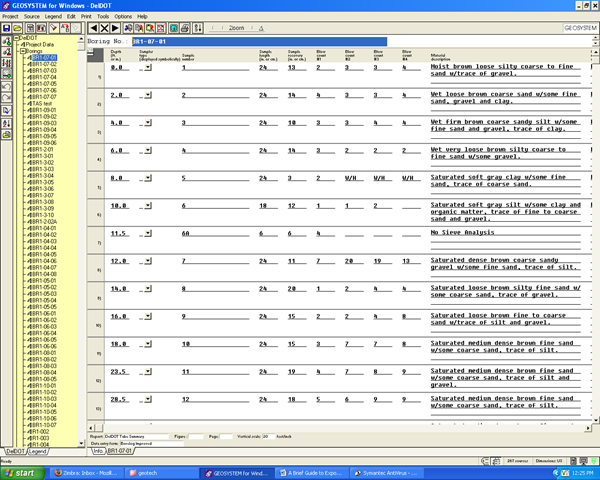This screenshot has height=480, width=600.
Task: Open the Options menu
Action: (x=123, y=16)
